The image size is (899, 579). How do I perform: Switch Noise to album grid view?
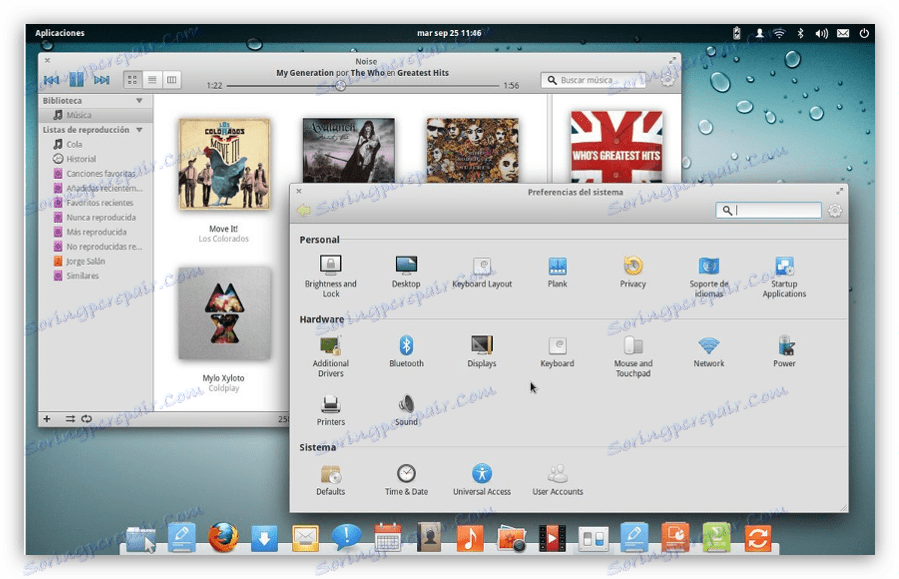click(132, 80)
